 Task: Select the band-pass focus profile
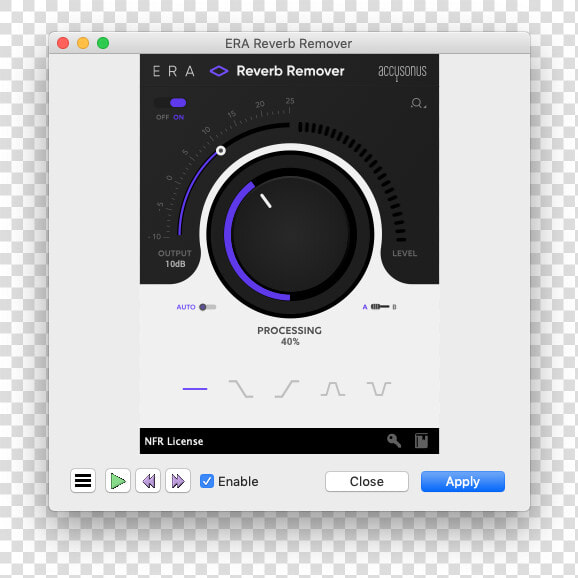click(333, 389)
